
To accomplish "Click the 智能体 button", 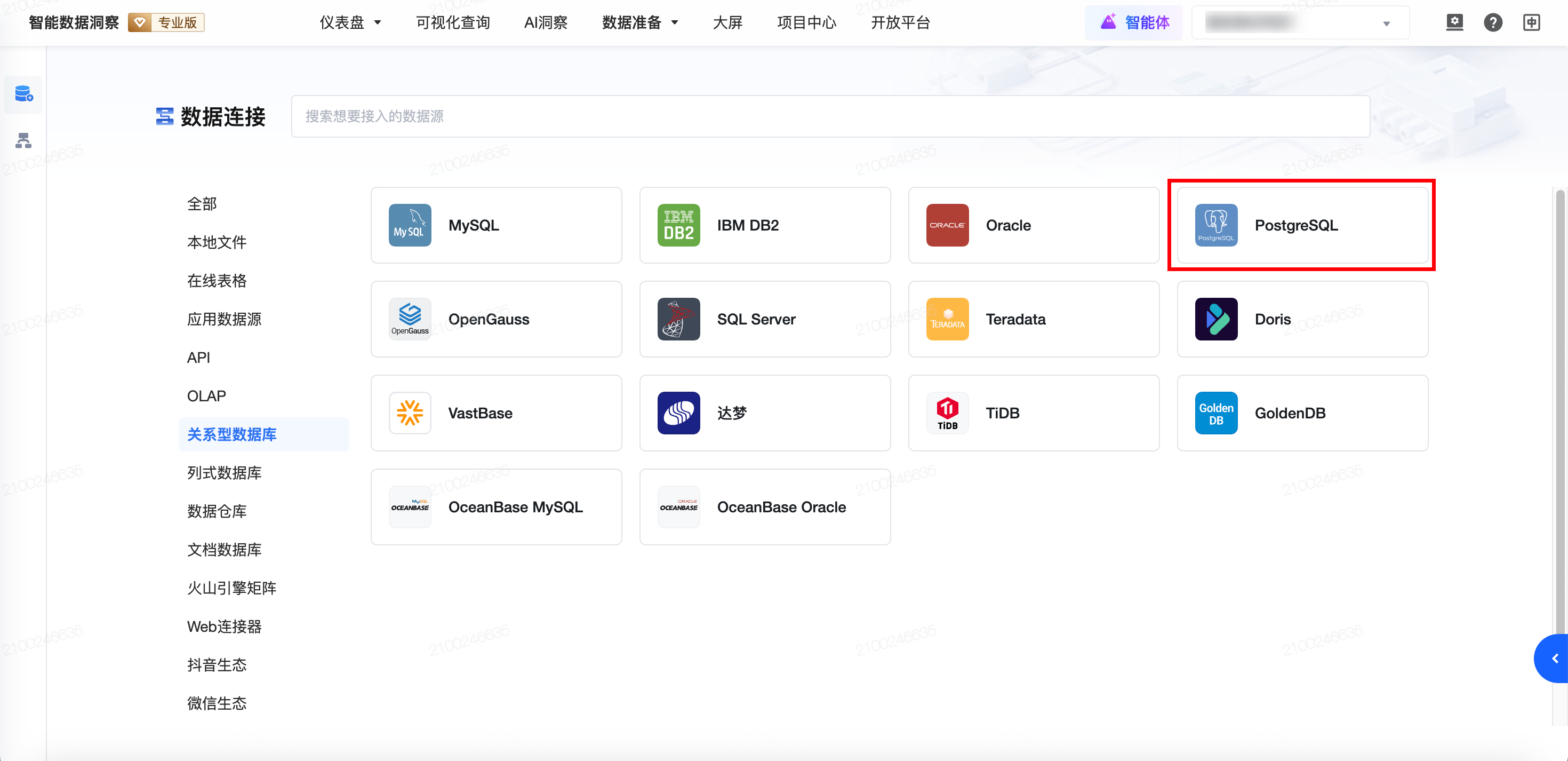I will pyautogui.click(x=1133, y=22).
